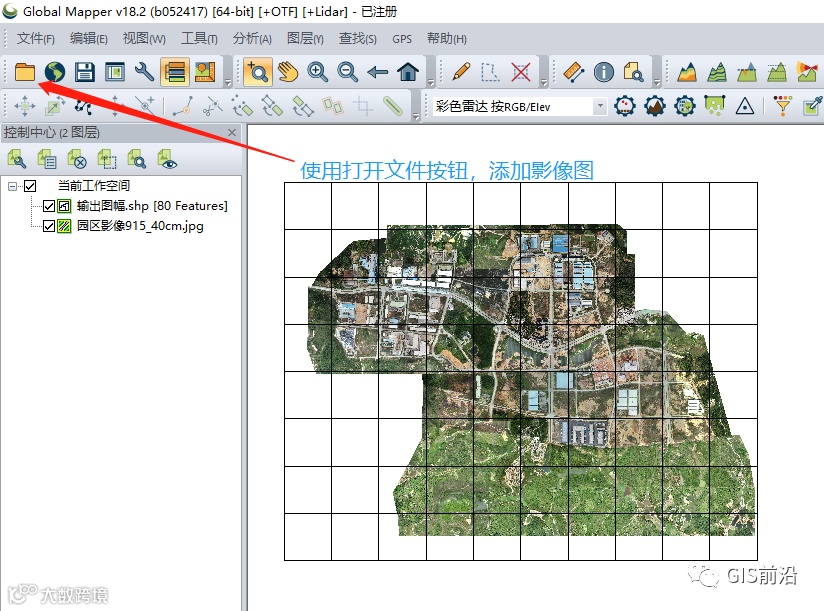824x611 pixels.
Task: Click the contour generation green mountain icon
Action: (717, 72)
